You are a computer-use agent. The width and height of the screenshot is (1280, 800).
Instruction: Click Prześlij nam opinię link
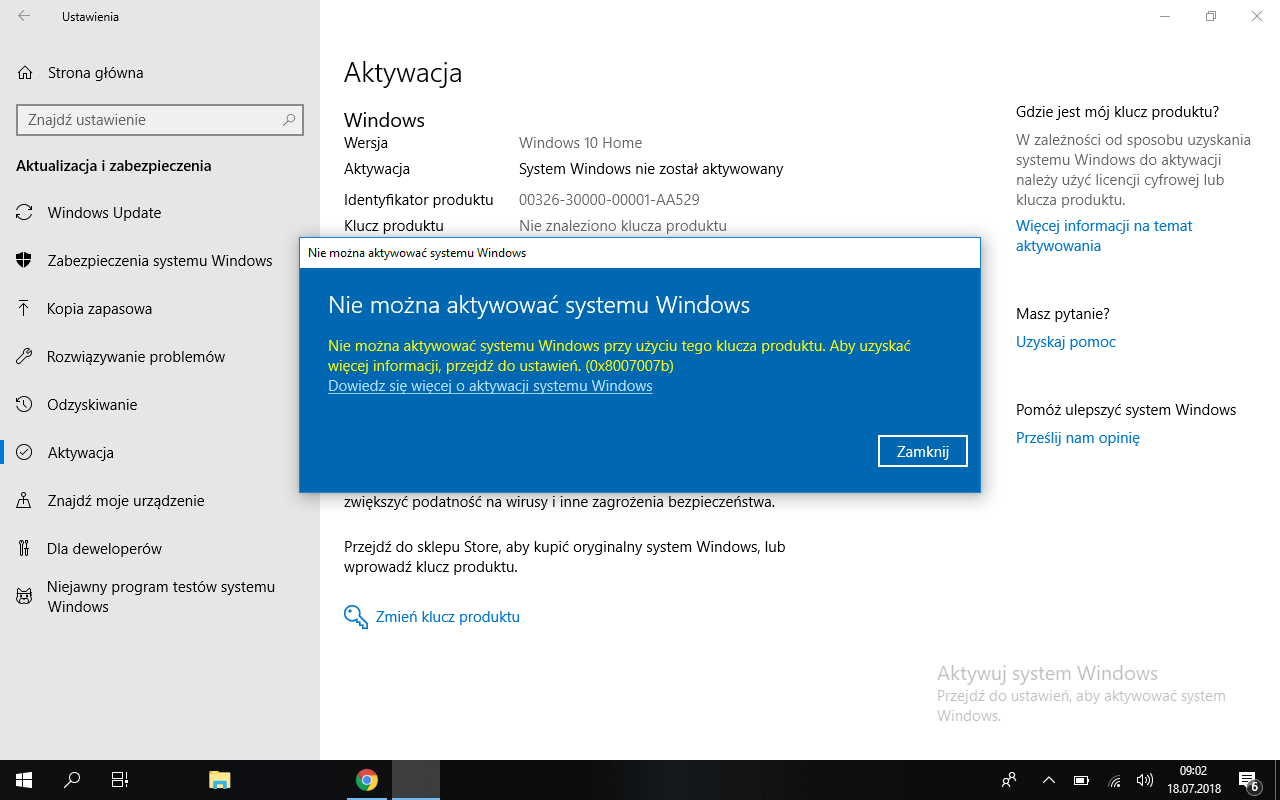pyautogui.click(x=1078, y=438)
